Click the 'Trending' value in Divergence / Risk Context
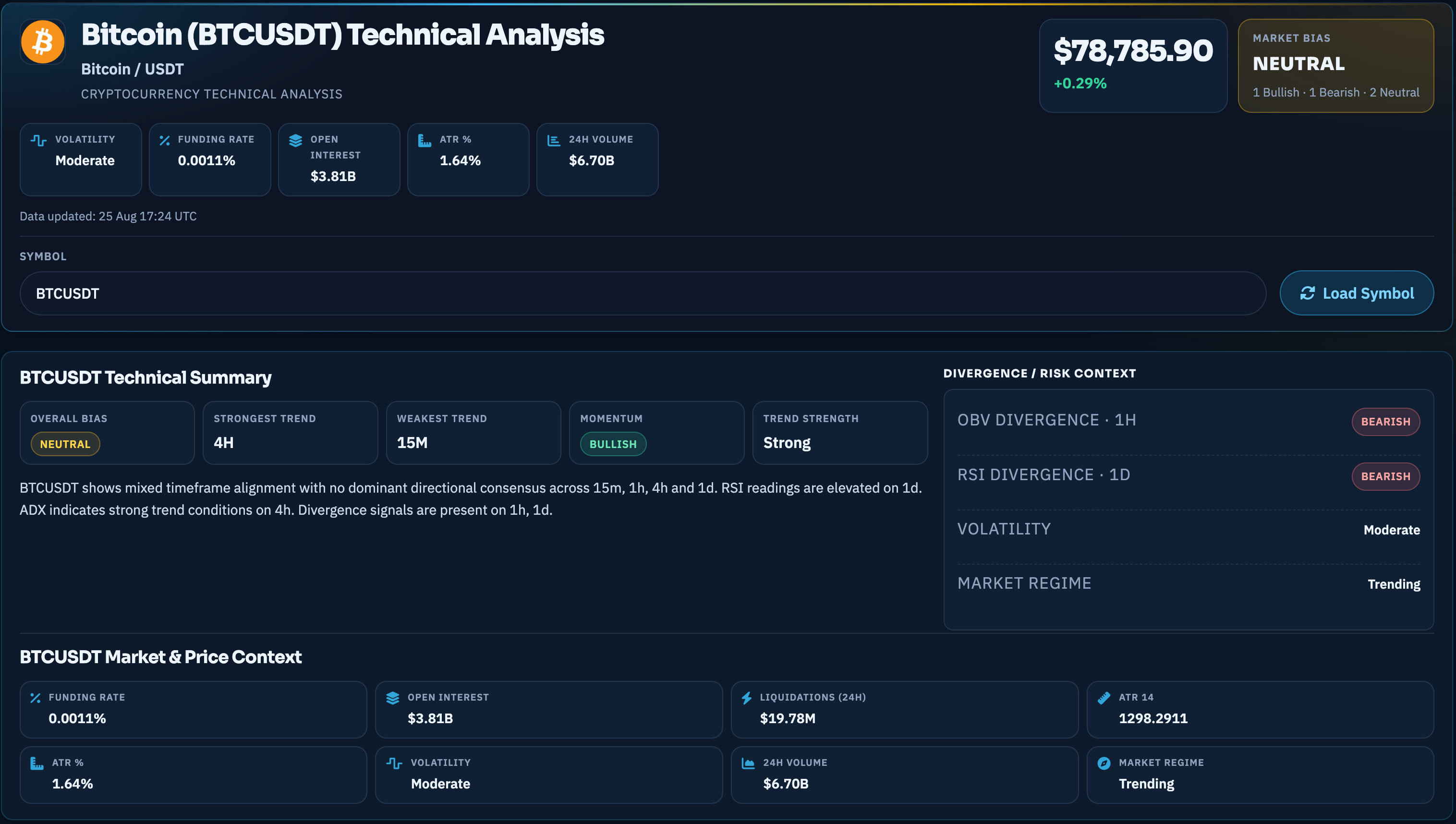Image resolution: width=1456 pixels, height=824 pixels. [1394, 584]
